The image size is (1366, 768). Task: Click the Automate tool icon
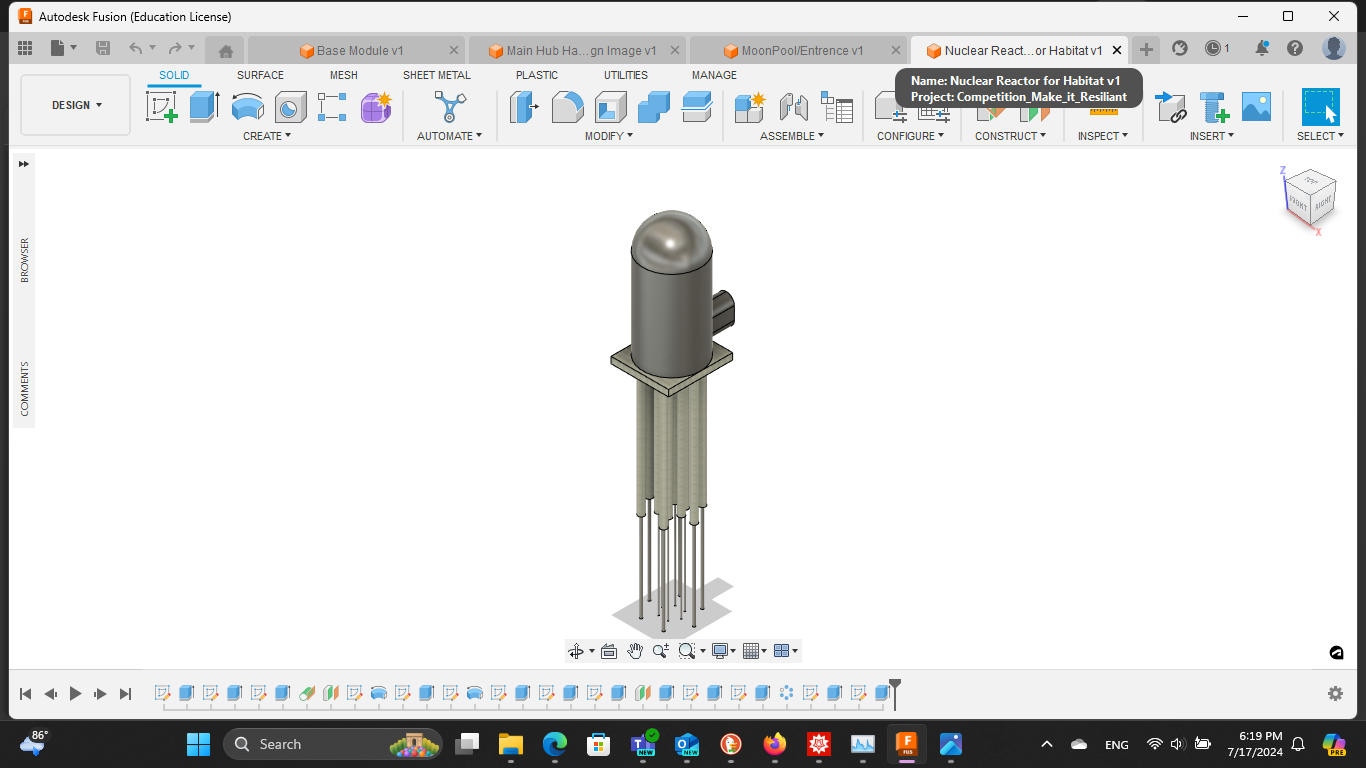tap(449, 106)
